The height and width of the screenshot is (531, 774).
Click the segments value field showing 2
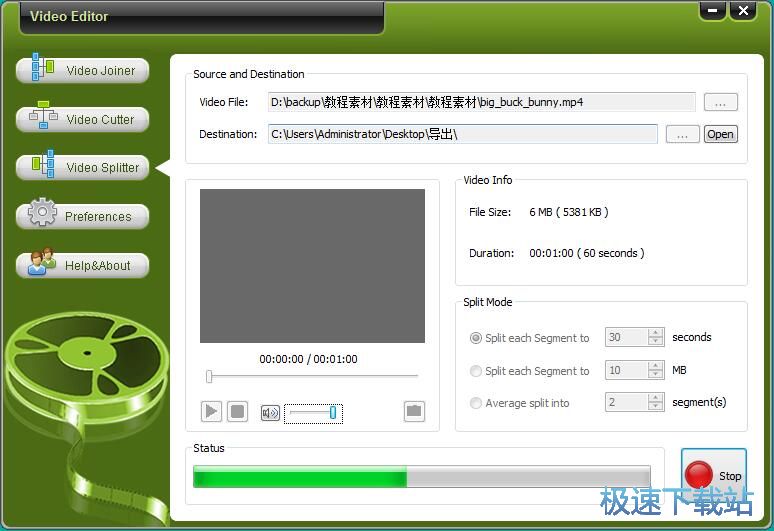(x=626, y=402)
